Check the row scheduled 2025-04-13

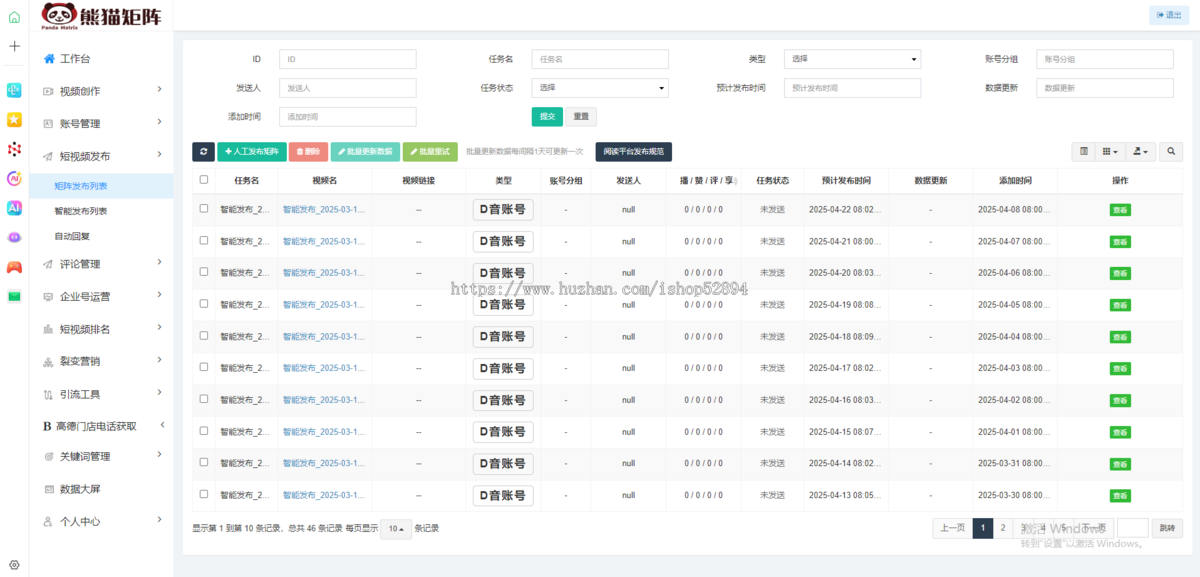coord(204,494)
